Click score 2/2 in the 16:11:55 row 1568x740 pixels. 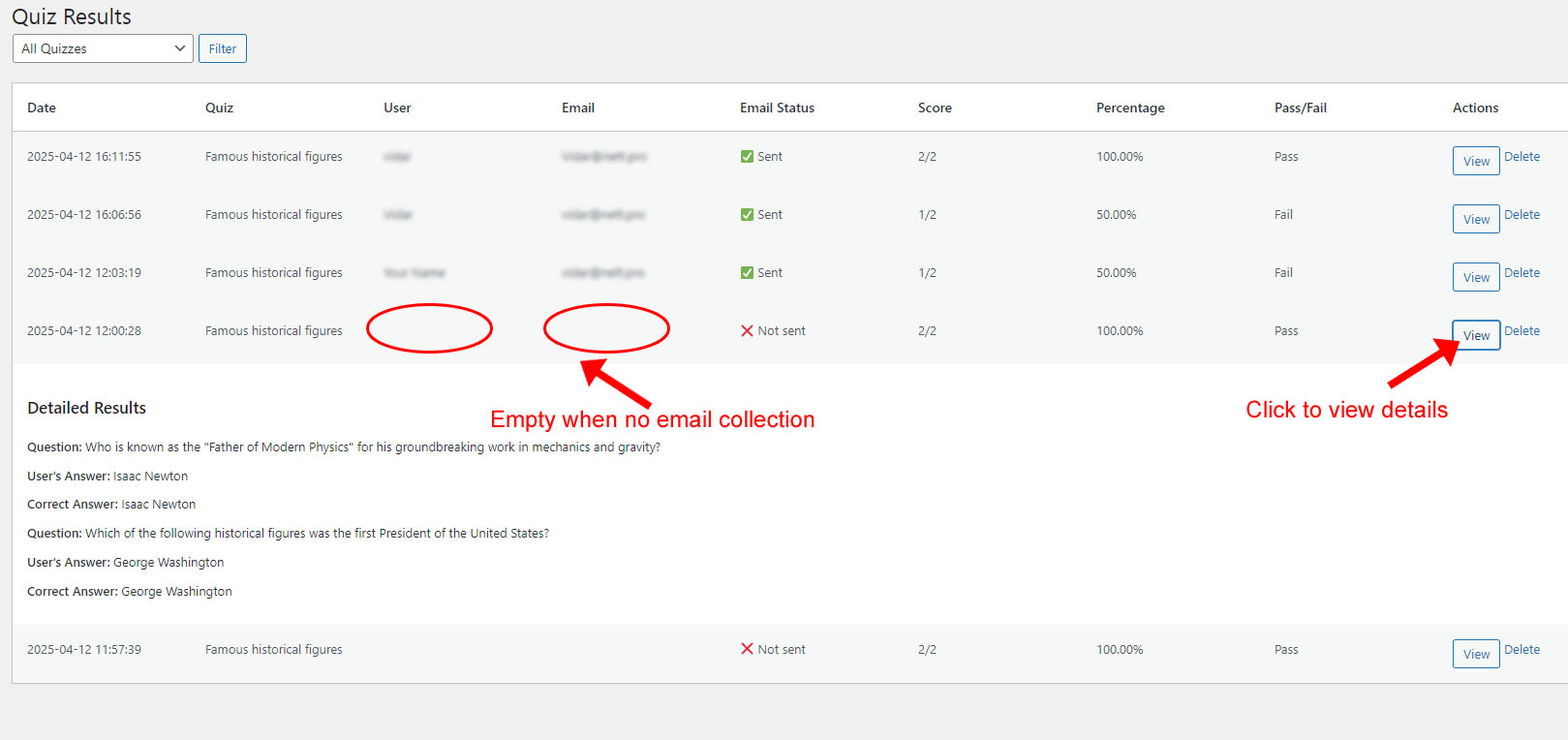point(927,156)
